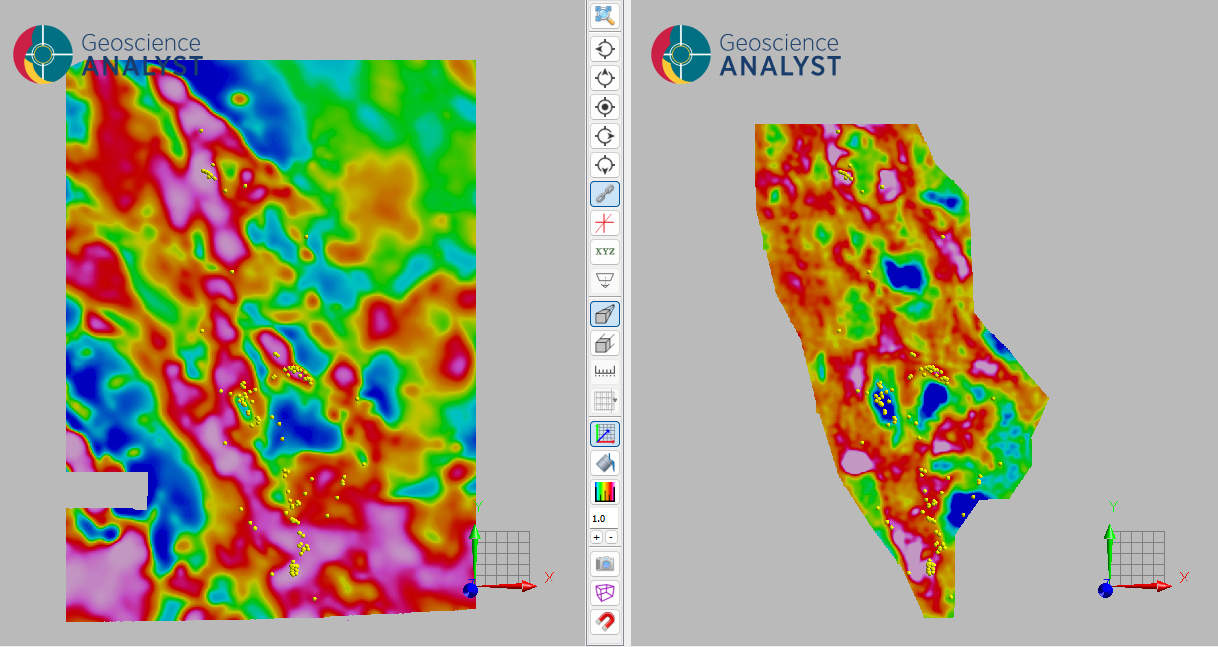Click the ground symbol icon
The width and height of the screenshot is (1218, 647).
(605, 280)
